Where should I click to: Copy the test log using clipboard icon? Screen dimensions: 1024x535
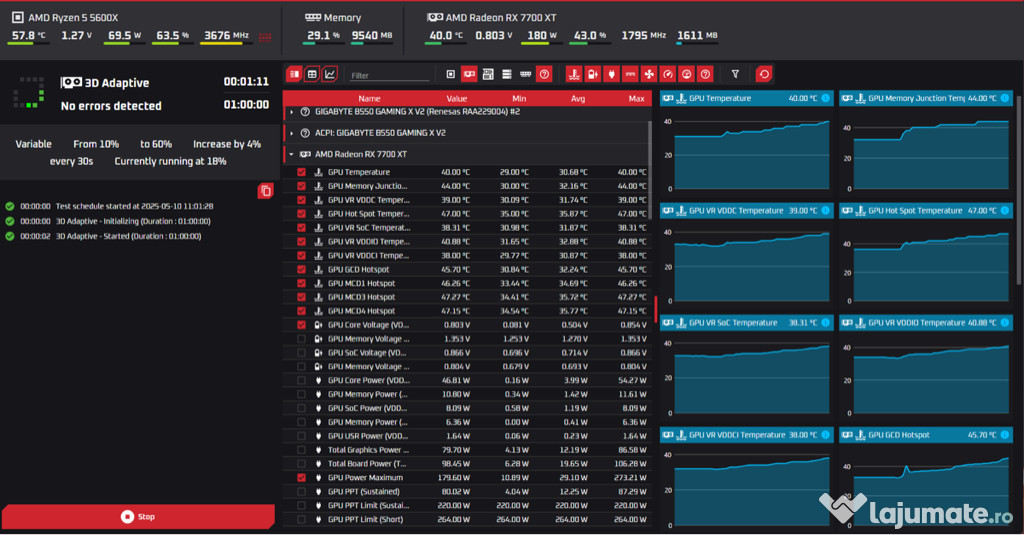click(x=265, y=191)
